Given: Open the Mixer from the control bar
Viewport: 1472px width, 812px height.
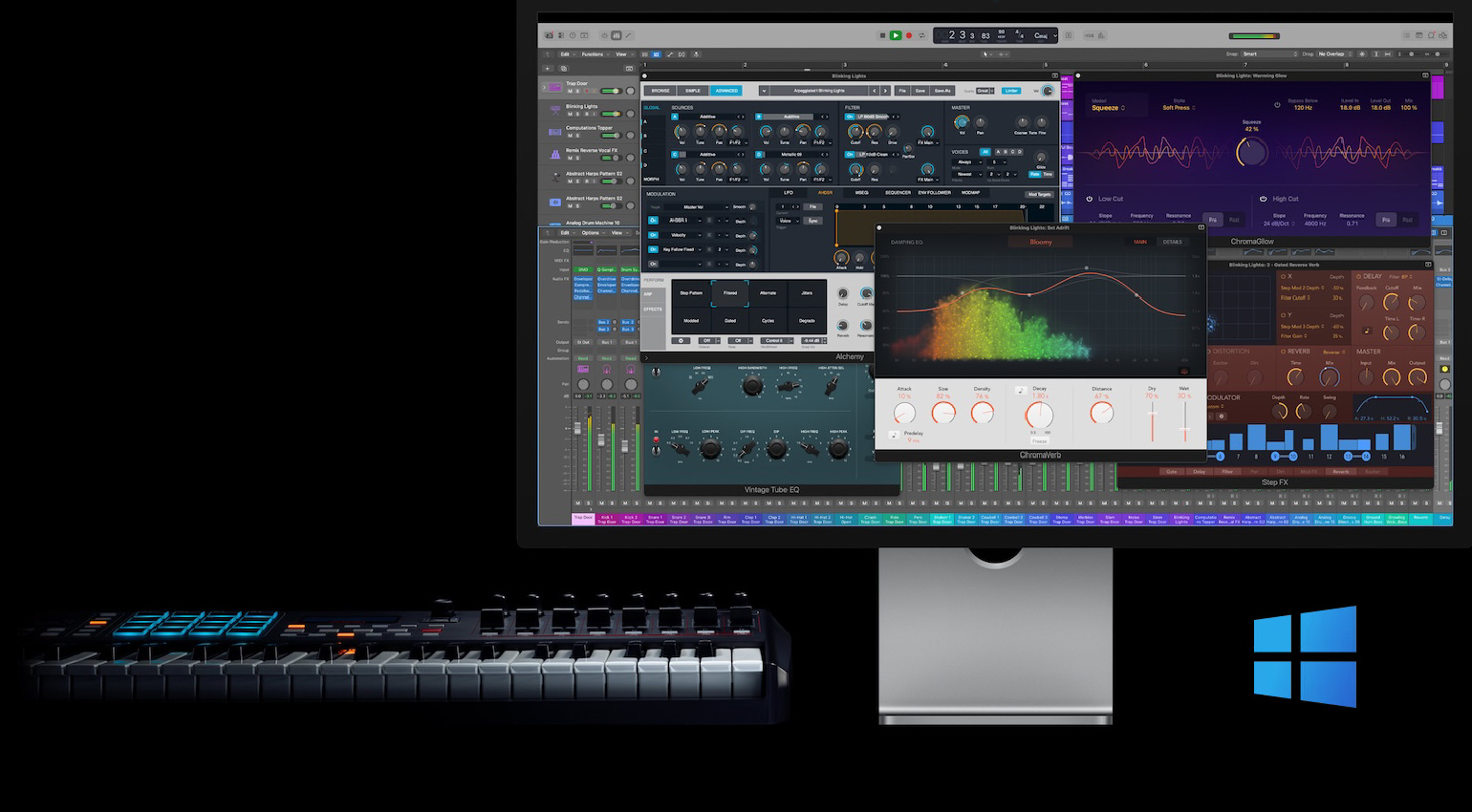Looking at the screenshot, I should point(616,35).
